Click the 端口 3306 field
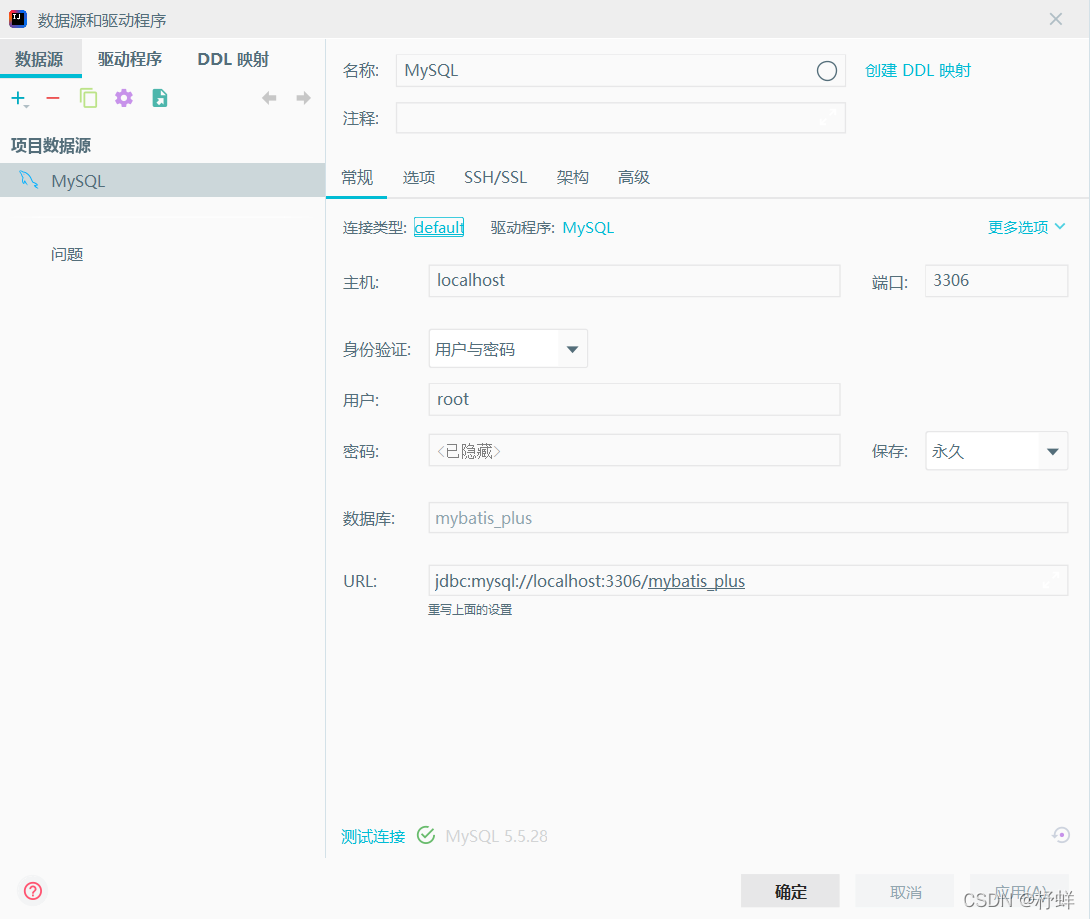The width and height of the screenshot is (1090, 919). click(x=996, y=281)
